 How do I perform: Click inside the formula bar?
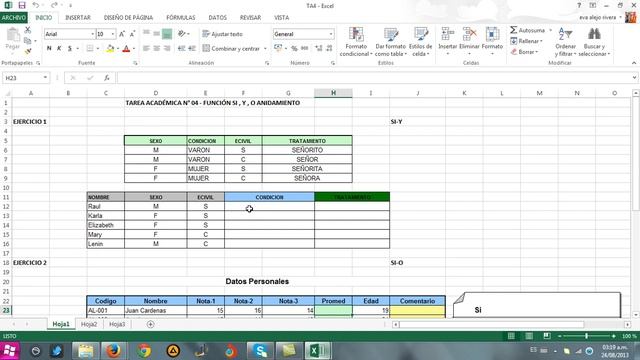[373, 78]
